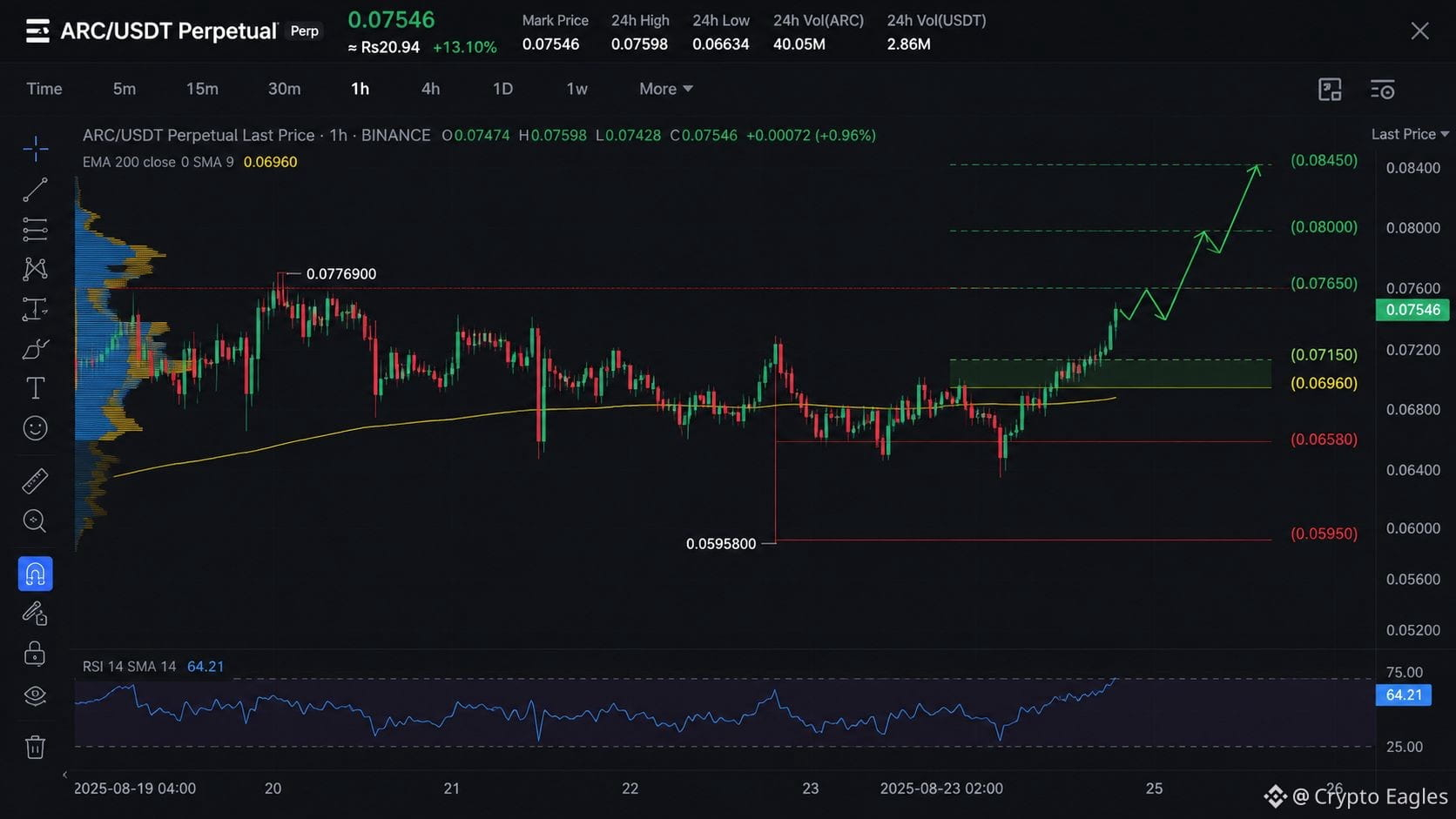Switch to the 15m timeframe
This screenshot has width=1456, height=819.
click(202, 89)
